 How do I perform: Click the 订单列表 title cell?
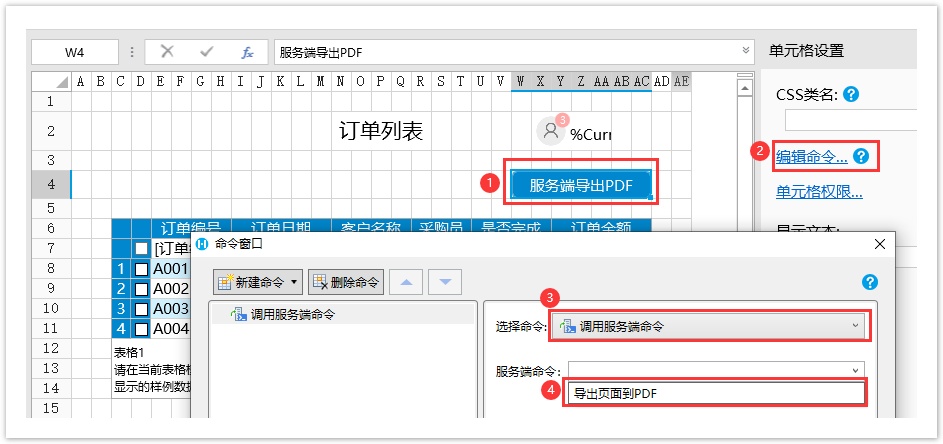[381, 131]
